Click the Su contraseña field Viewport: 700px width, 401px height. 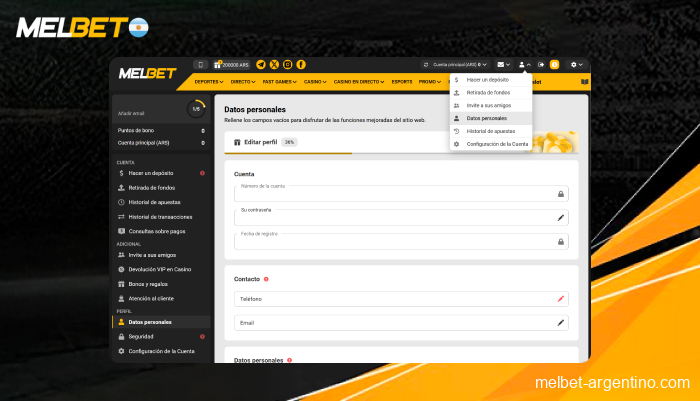pos(401,218)
